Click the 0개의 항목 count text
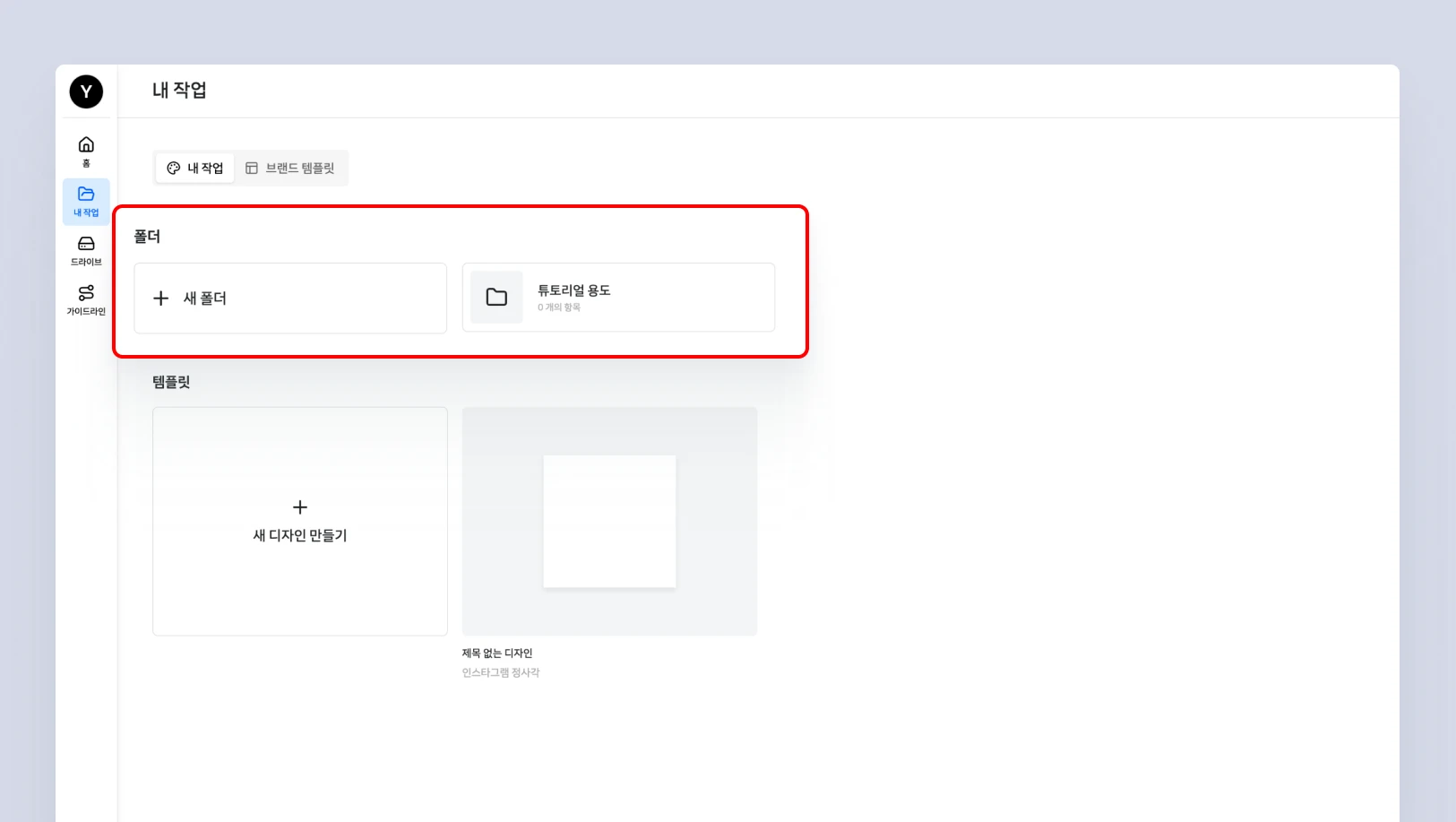Screen dimensions: 1456x822 [559, 307]
